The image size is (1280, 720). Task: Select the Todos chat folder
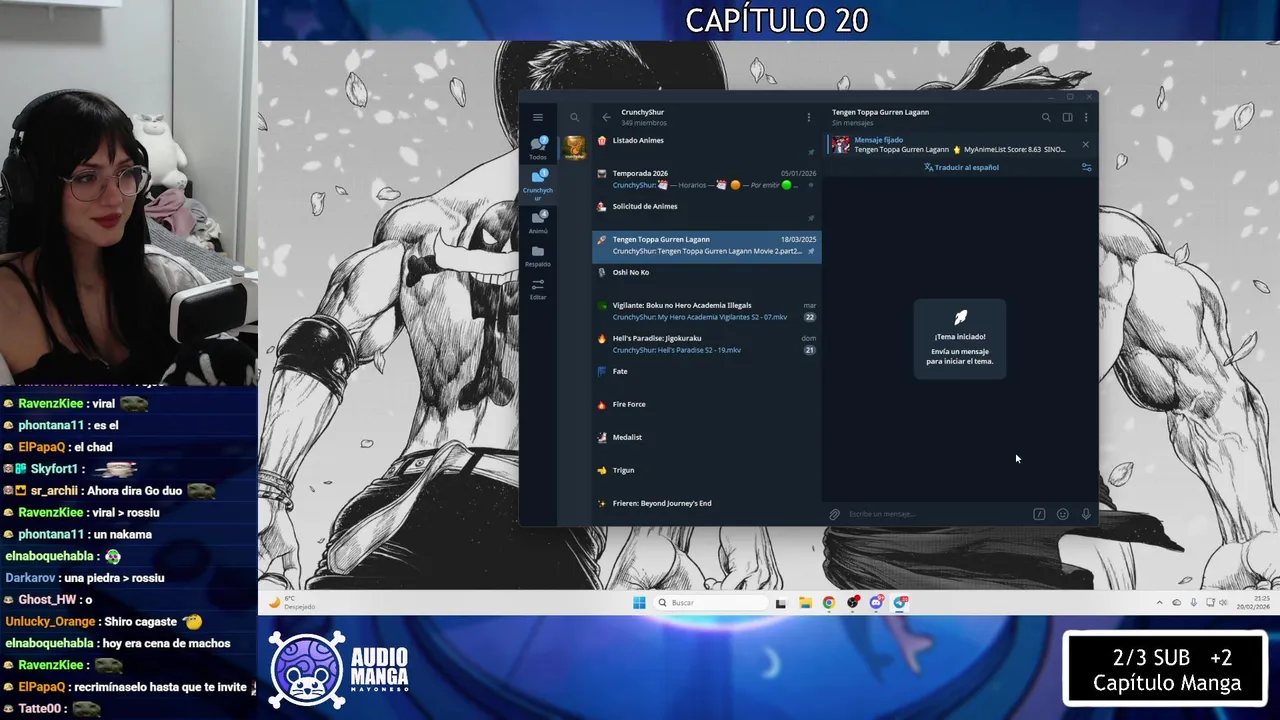coord(538,148)
